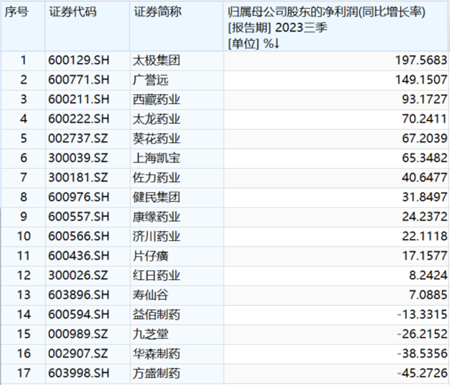Select the value 22.1118
Screen dimensions: 450x385
pos(424,236)
